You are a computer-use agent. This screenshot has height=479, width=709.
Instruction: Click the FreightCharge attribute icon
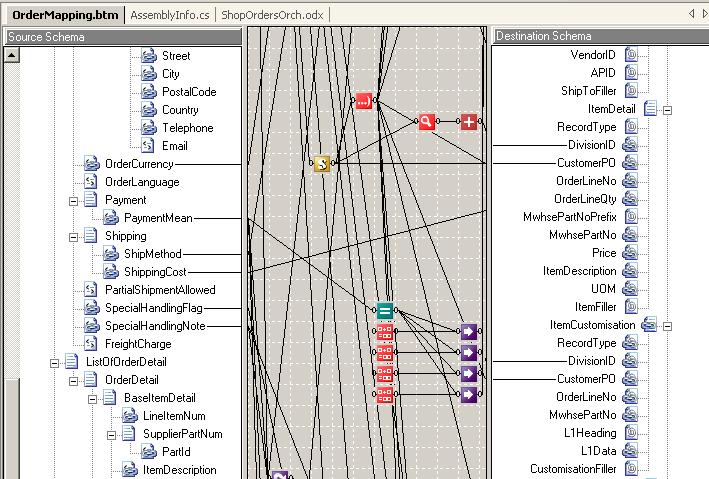pos(91,344)
